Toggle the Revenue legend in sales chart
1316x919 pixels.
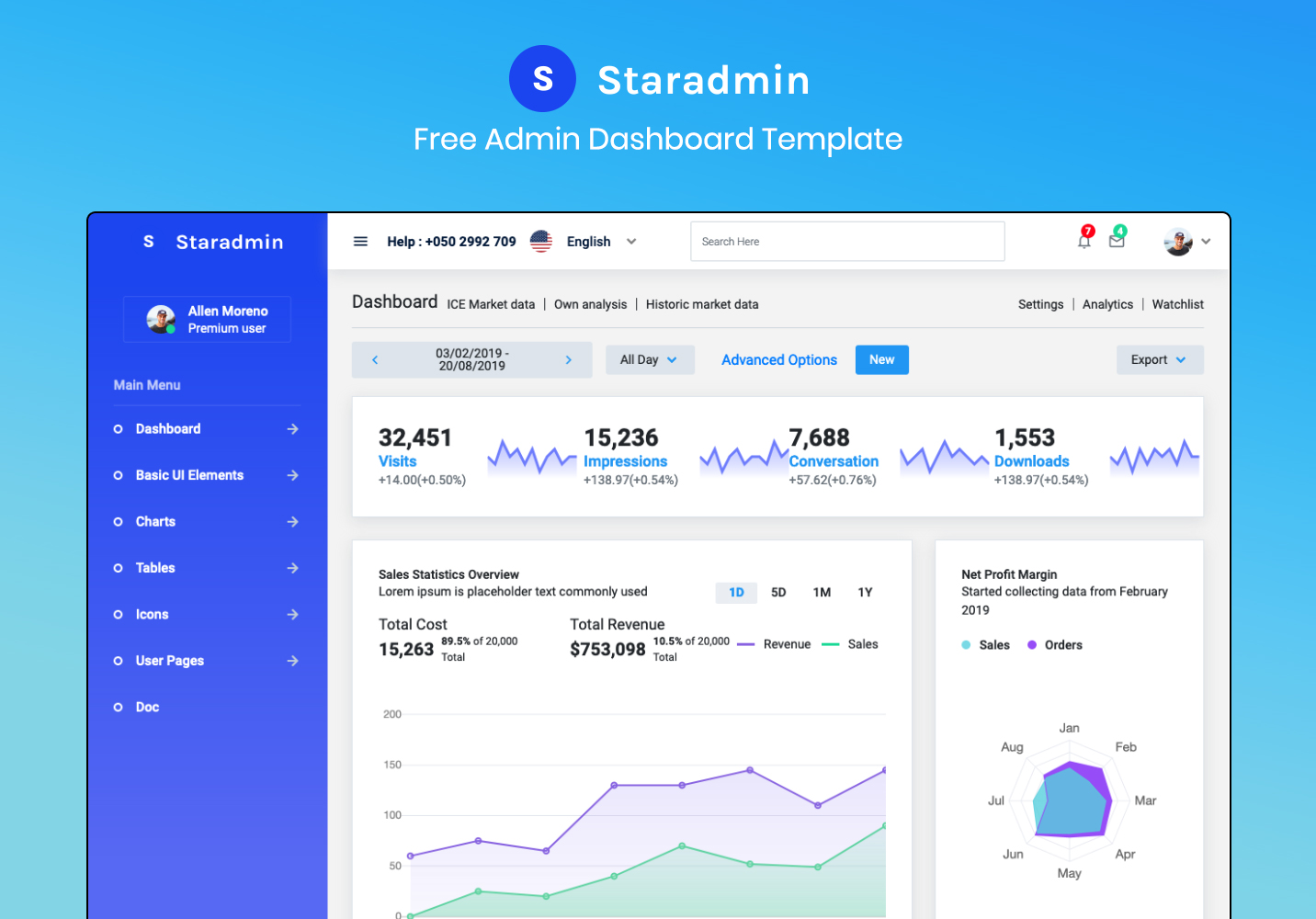click(x=774, y=644)
